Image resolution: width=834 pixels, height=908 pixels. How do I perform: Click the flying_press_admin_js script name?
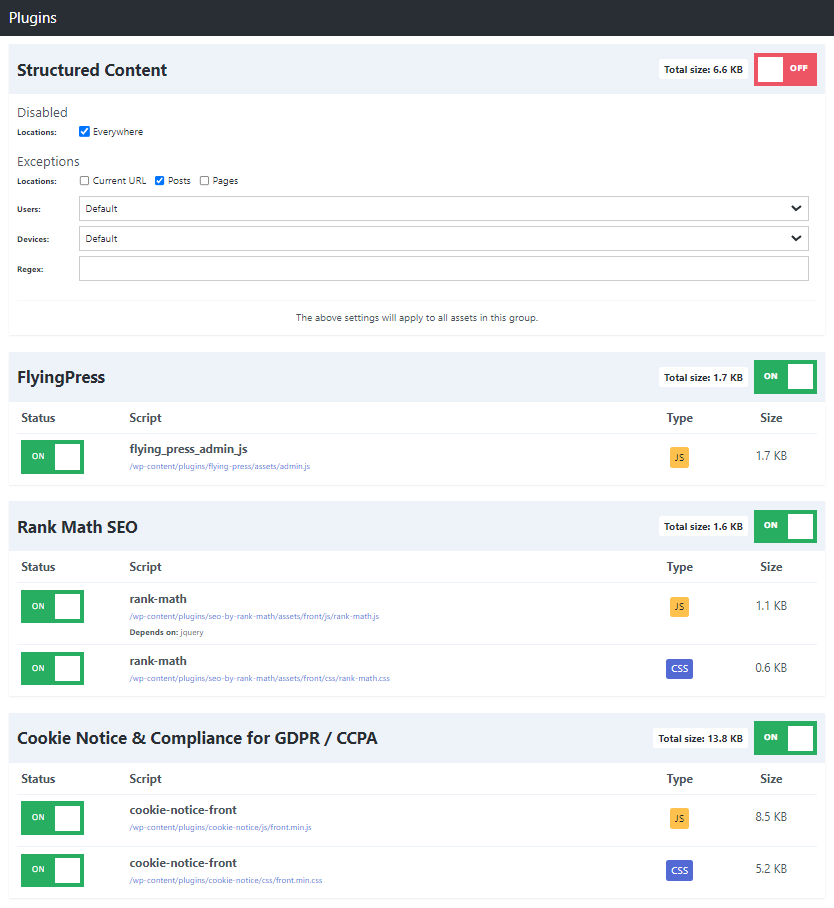click(x=188, y=449)
